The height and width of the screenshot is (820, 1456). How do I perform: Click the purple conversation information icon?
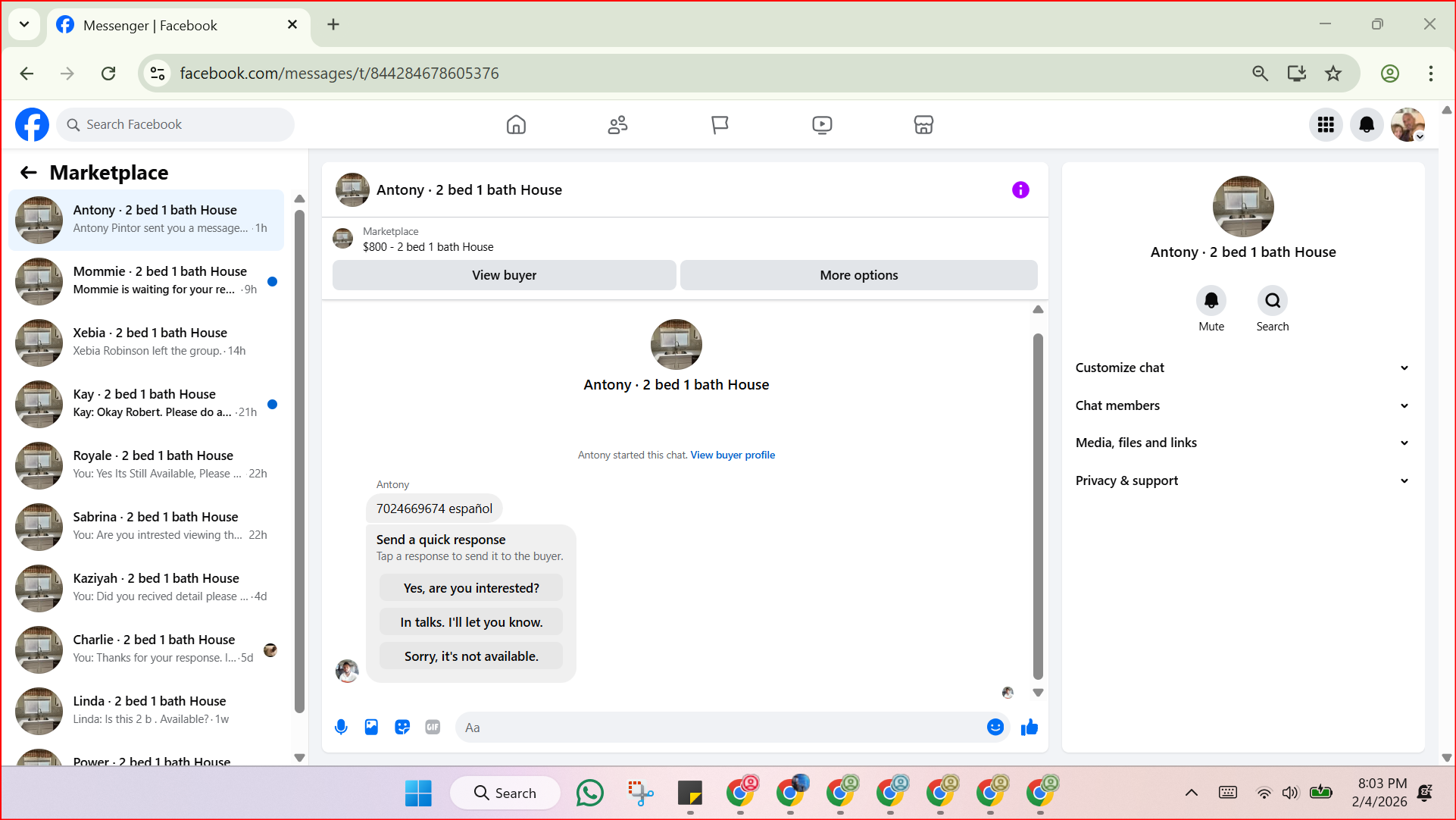[x=1020, y=190]
